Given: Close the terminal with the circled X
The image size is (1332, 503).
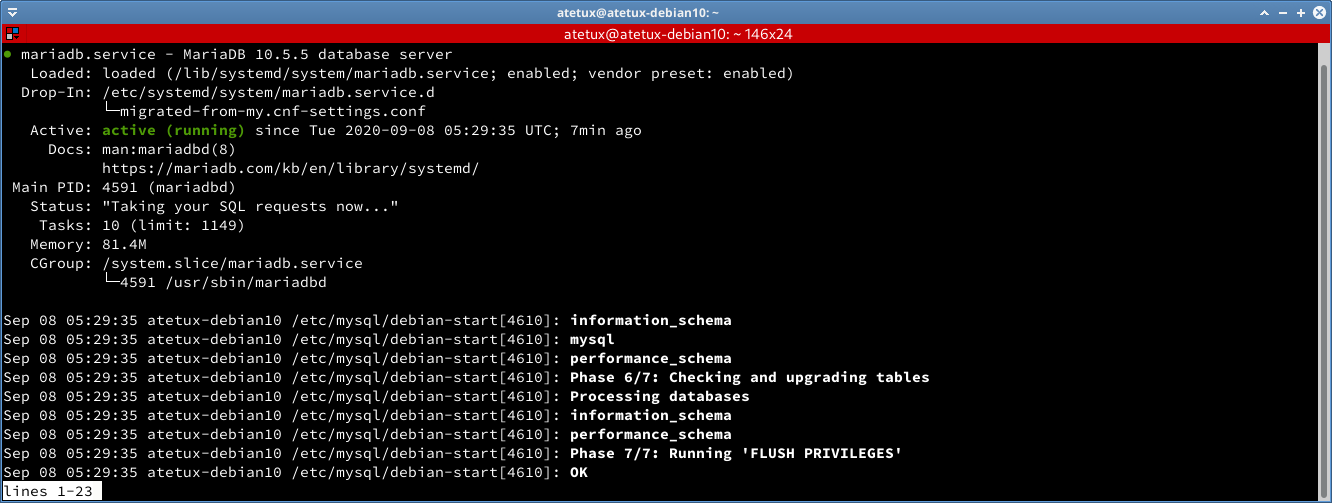Looking at the screenshot, I should (x=1319, y=11).
